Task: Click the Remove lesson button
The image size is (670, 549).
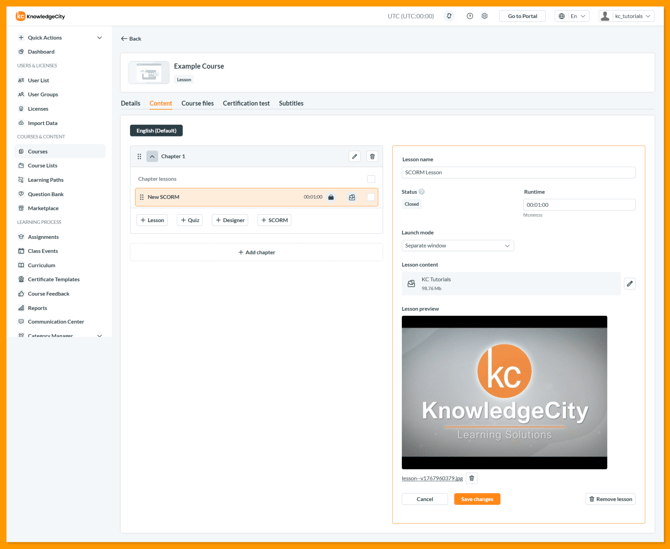Action: 610,499
